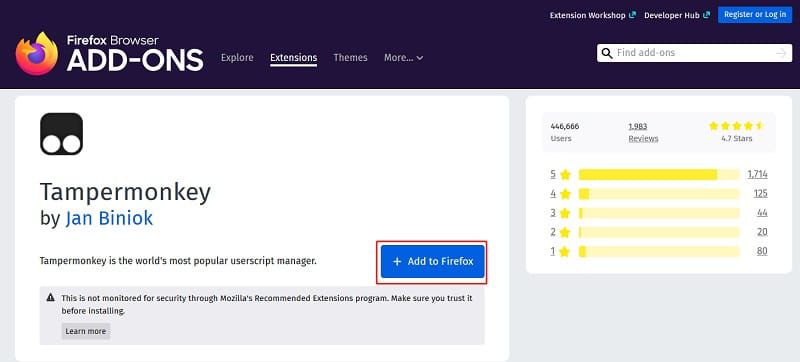
Task: Open the 1,983 Reviews link
Action: (x=643, y=133)
